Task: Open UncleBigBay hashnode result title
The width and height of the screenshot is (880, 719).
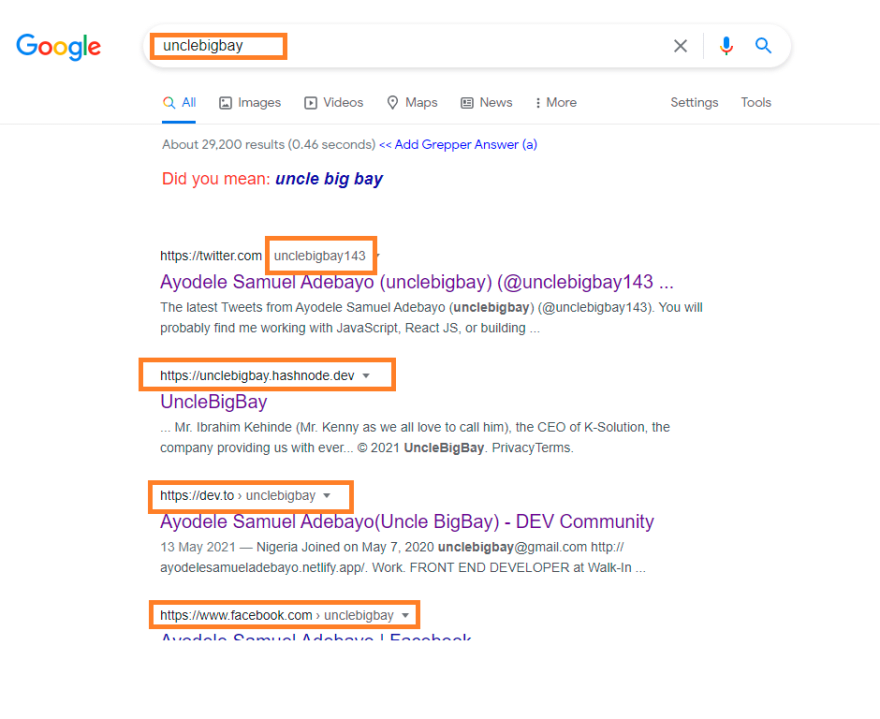Action: (213, 402)
